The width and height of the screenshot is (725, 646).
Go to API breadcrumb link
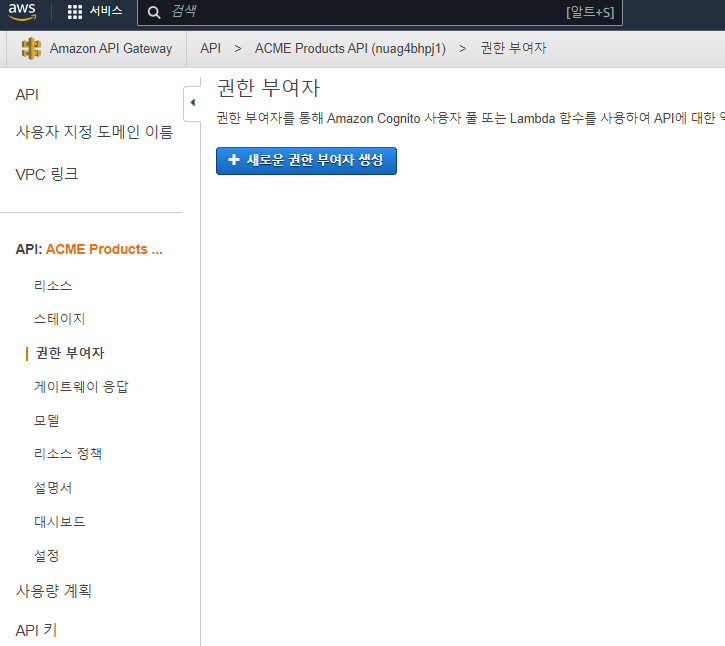[x=210, y=48]
